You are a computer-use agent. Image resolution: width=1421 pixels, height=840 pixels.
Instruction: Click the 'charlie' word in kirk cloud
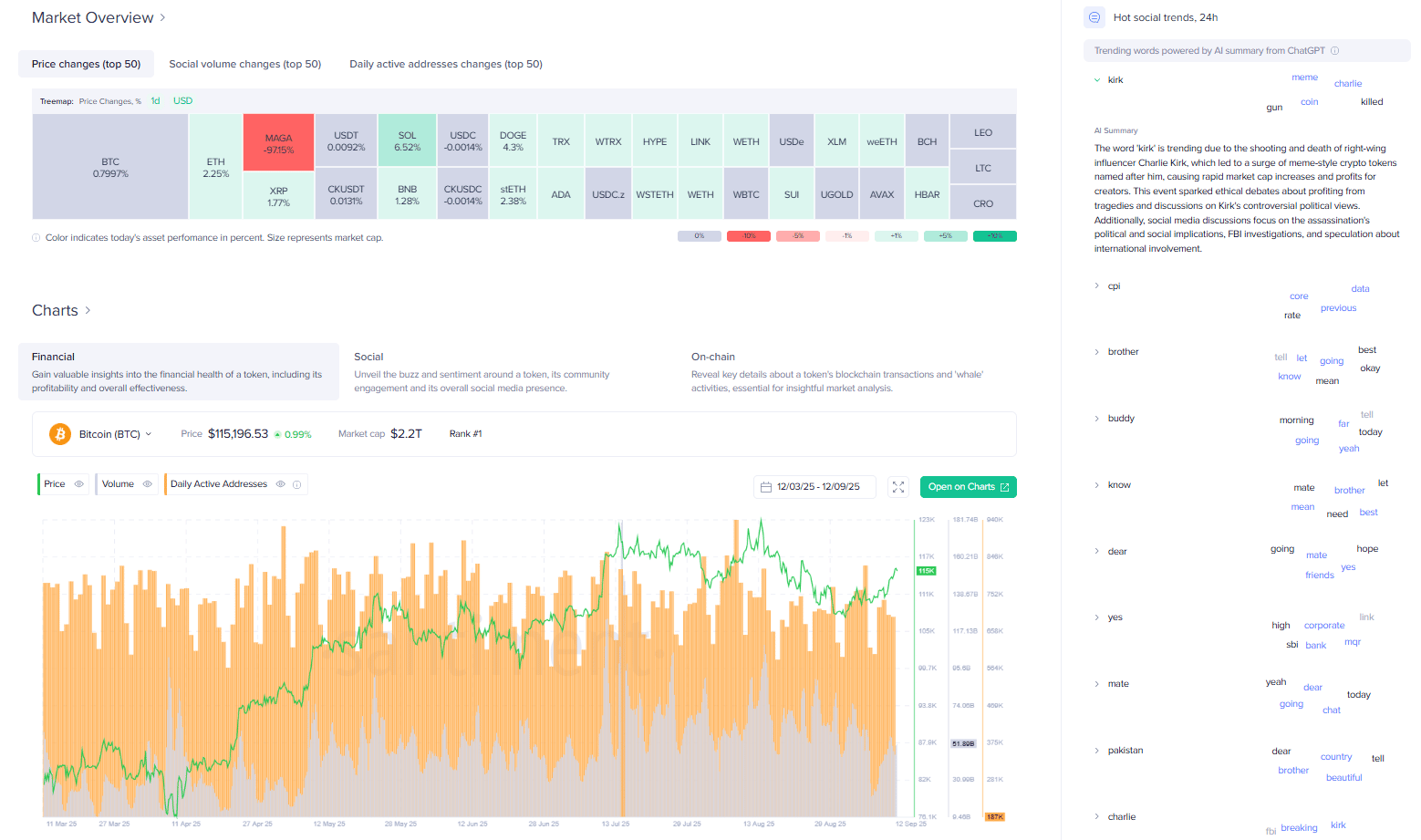coord(1347,84)
